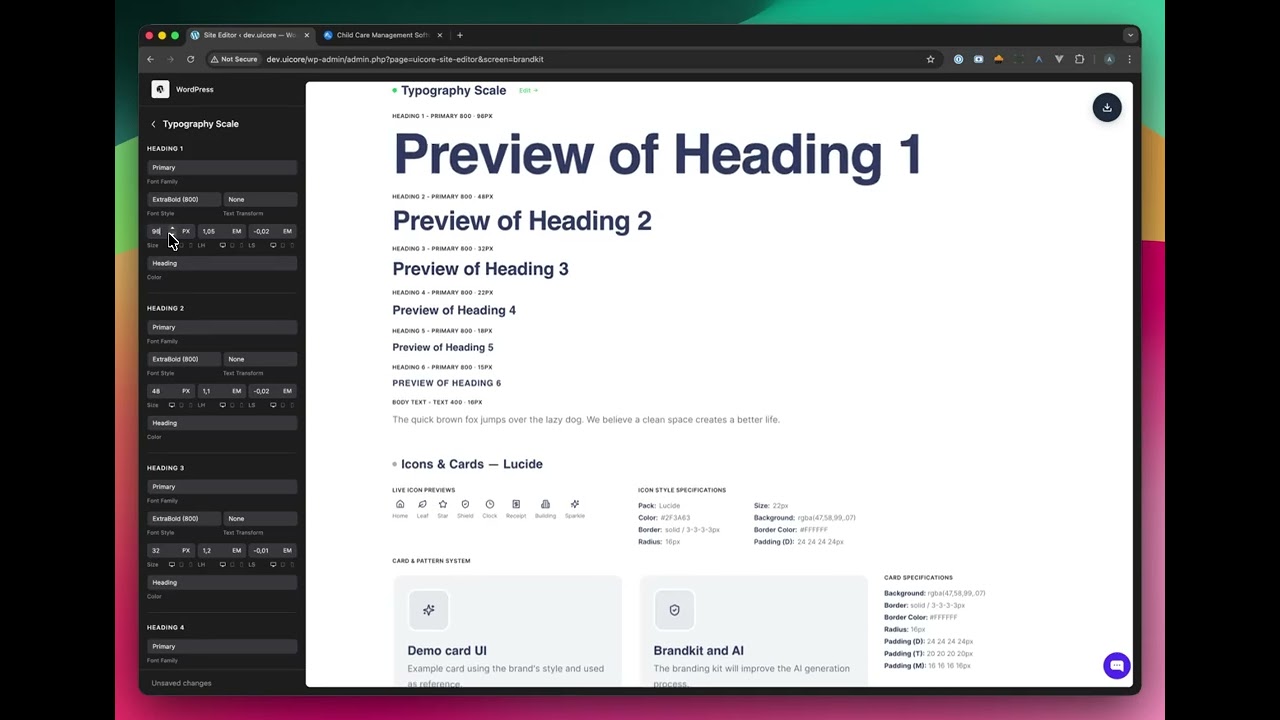Click the address bar URL
The height and width of the screenshot is (720, 1280).
coord(405,59)
